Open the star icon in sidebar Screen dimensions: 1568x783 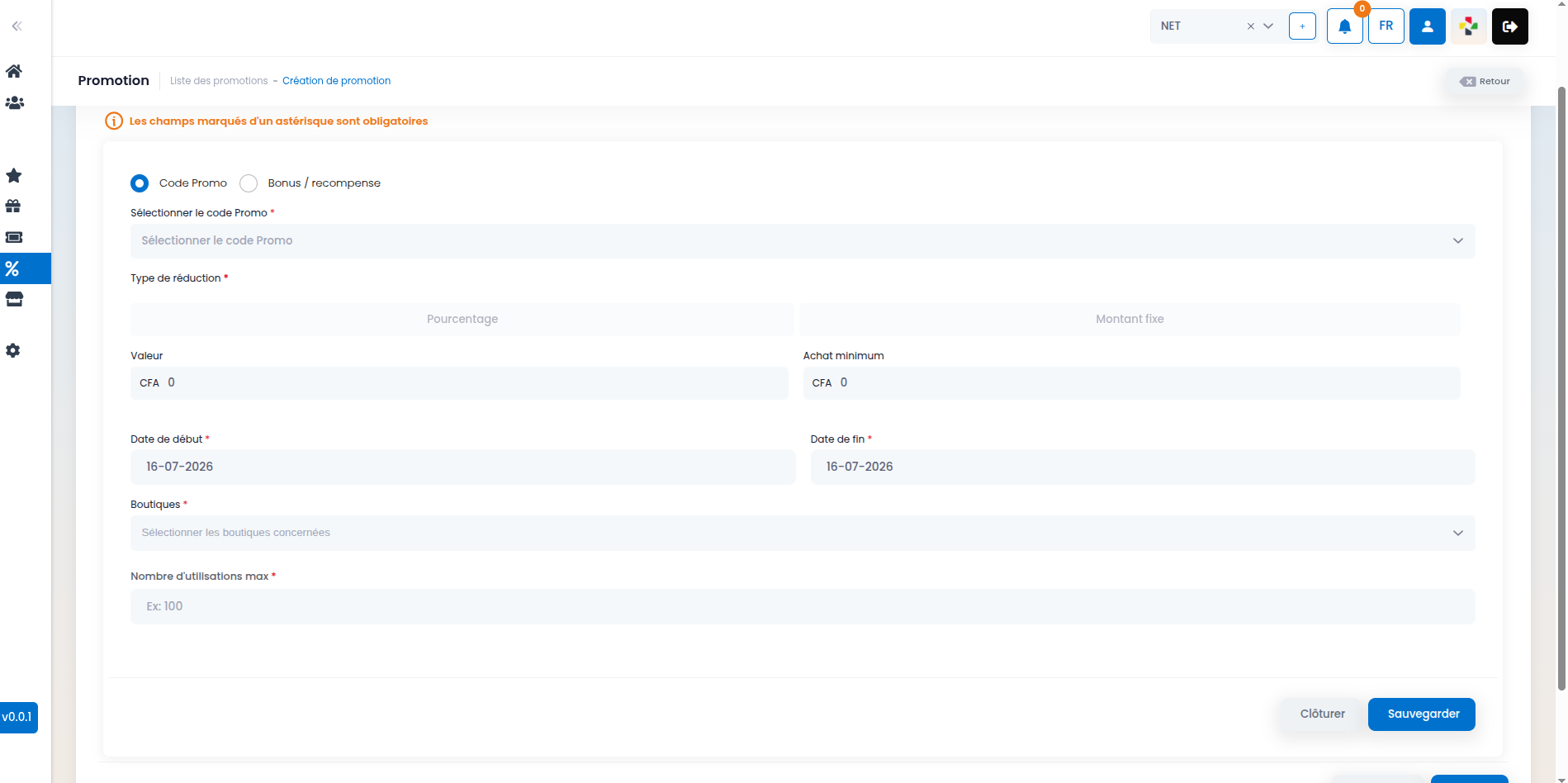tap(14, 175)
